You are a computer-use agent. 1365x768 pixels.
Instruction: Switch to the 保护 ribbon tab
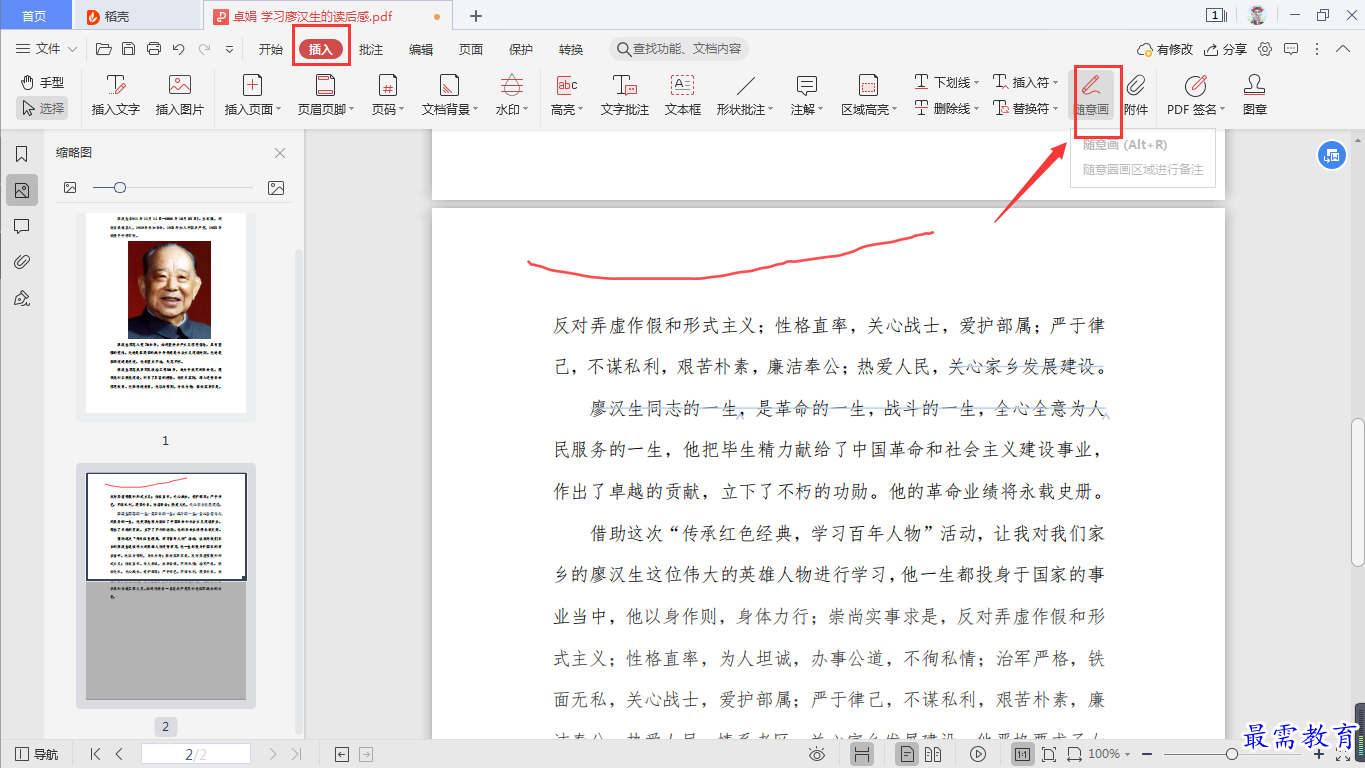(521, 49)
